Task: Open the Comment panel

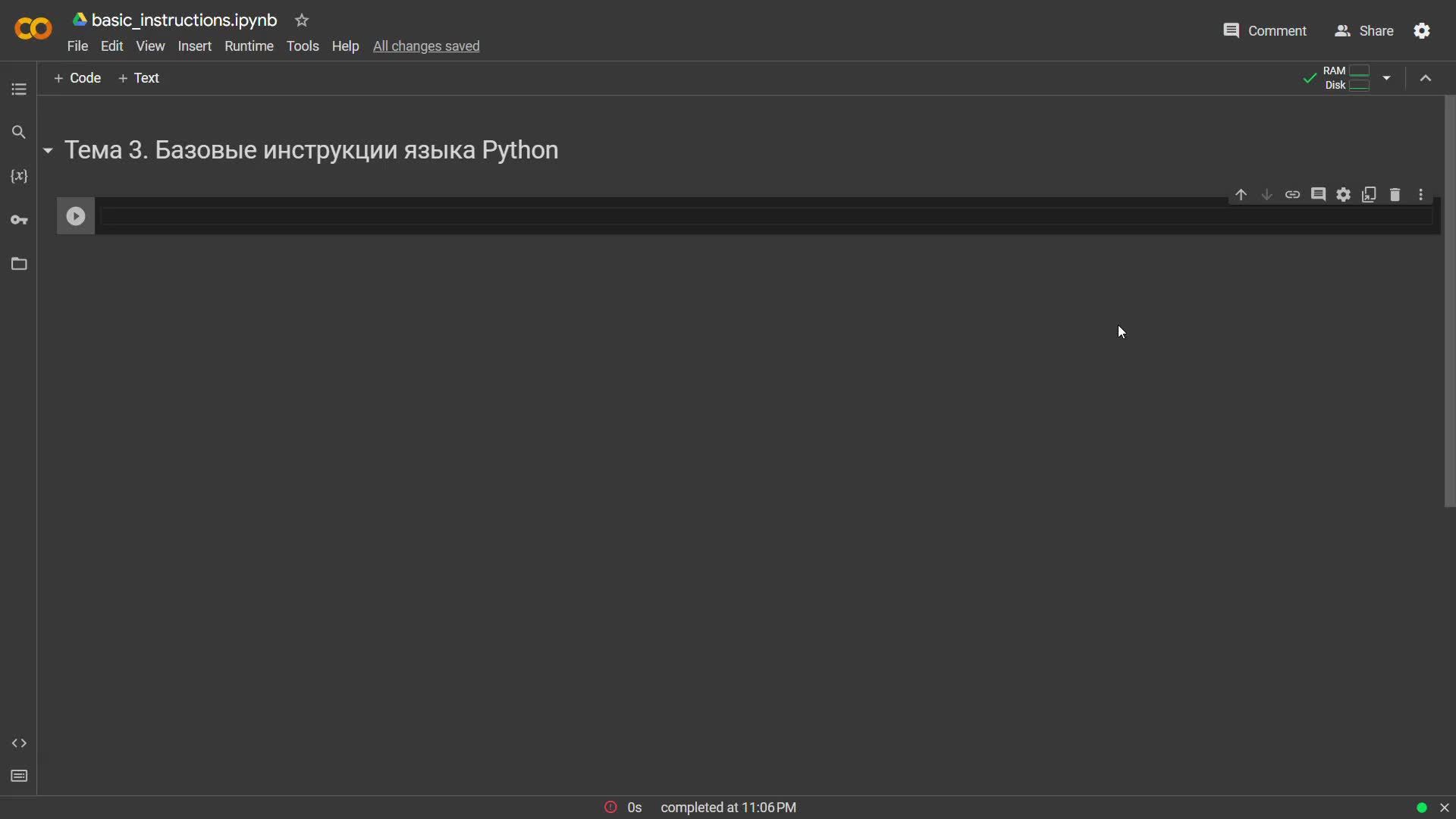Action: [1265, 31]
